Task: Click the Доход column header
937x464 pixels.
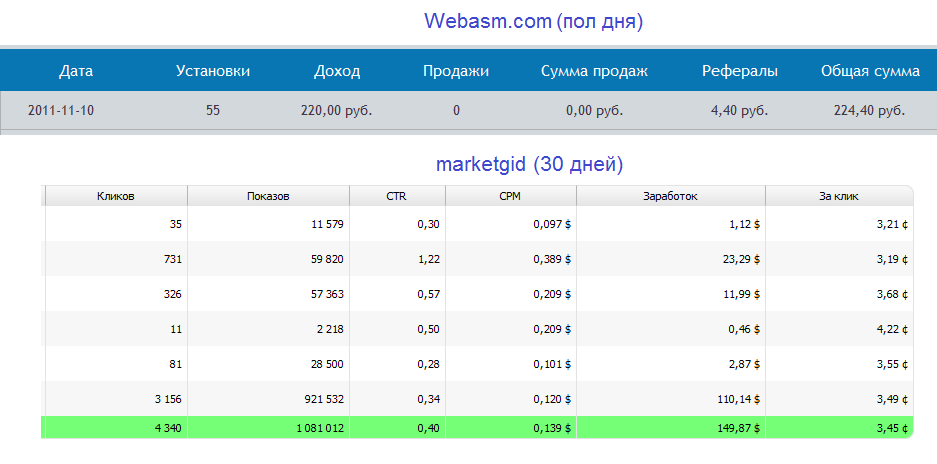Action: point(337,71)
